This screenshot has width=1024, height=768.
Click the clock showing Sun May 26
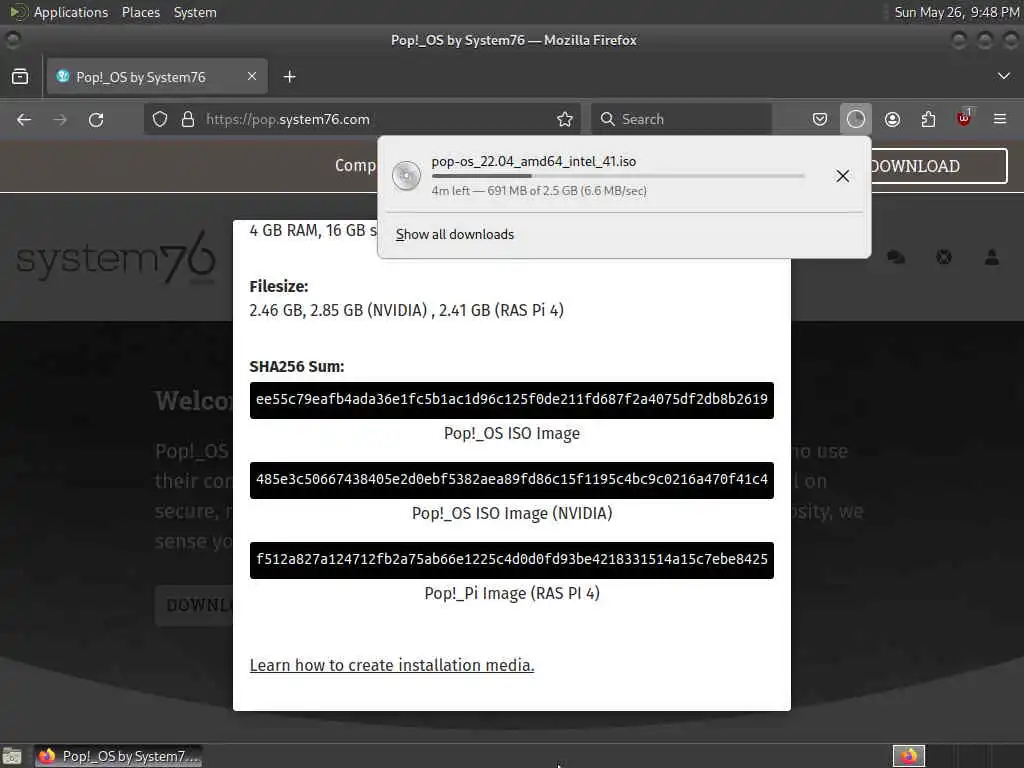coord(956,12)
